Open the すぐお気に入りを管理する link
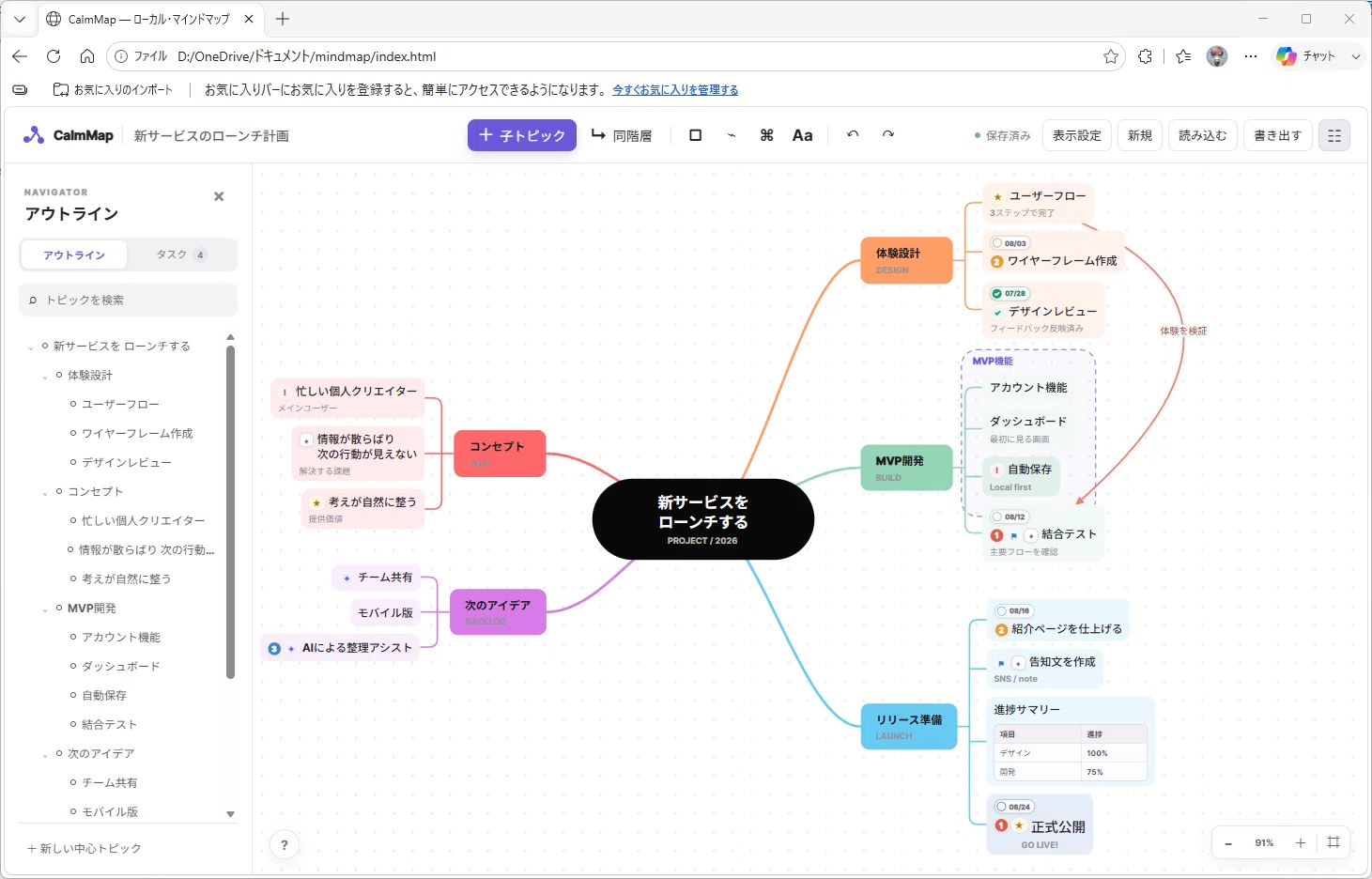The width and height of the screenshot is (1372, 879). tap(675, 90)
